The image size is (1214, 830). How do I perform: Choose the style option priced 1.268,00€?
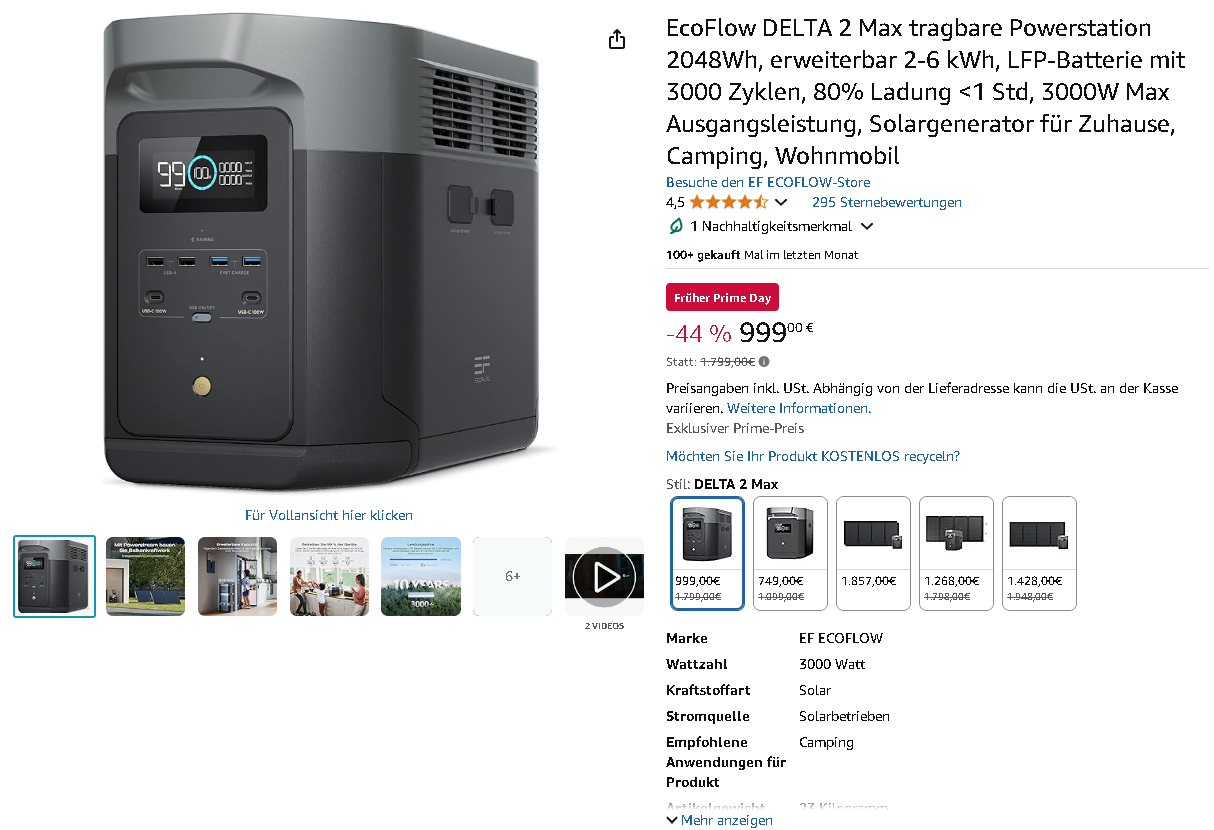[956, 553]
